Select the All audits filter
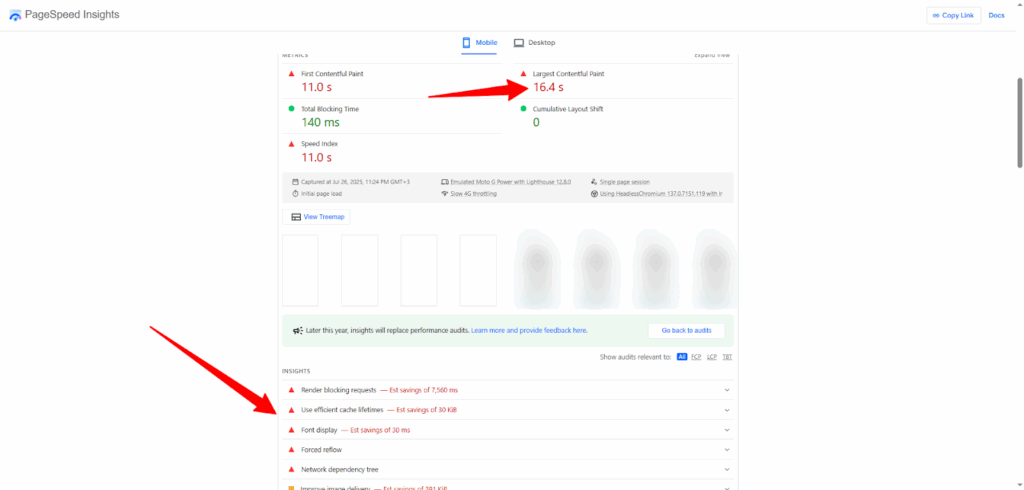Viewport: 1024px width, 490px height. (682, 357)
